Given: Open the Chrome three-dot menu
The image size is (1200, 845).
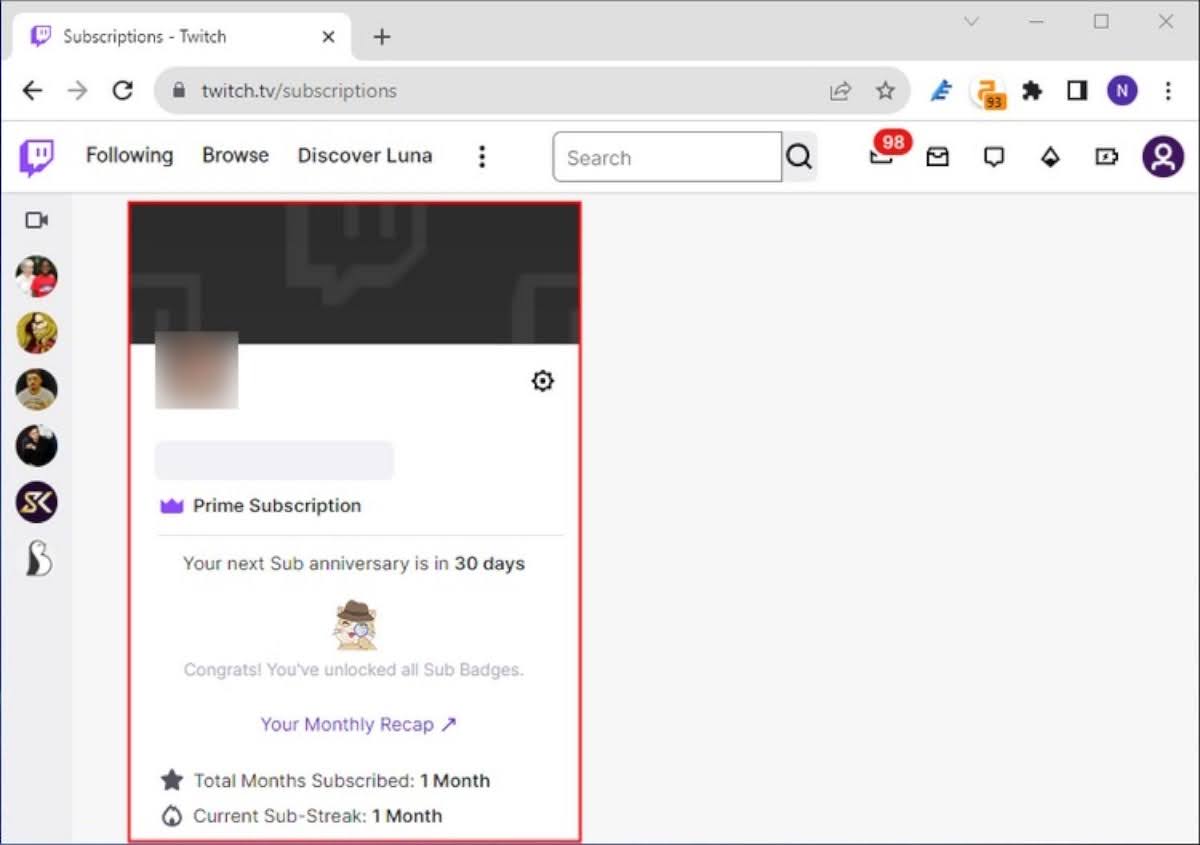Looking at the screenshot, I should tap(1168, 91).
